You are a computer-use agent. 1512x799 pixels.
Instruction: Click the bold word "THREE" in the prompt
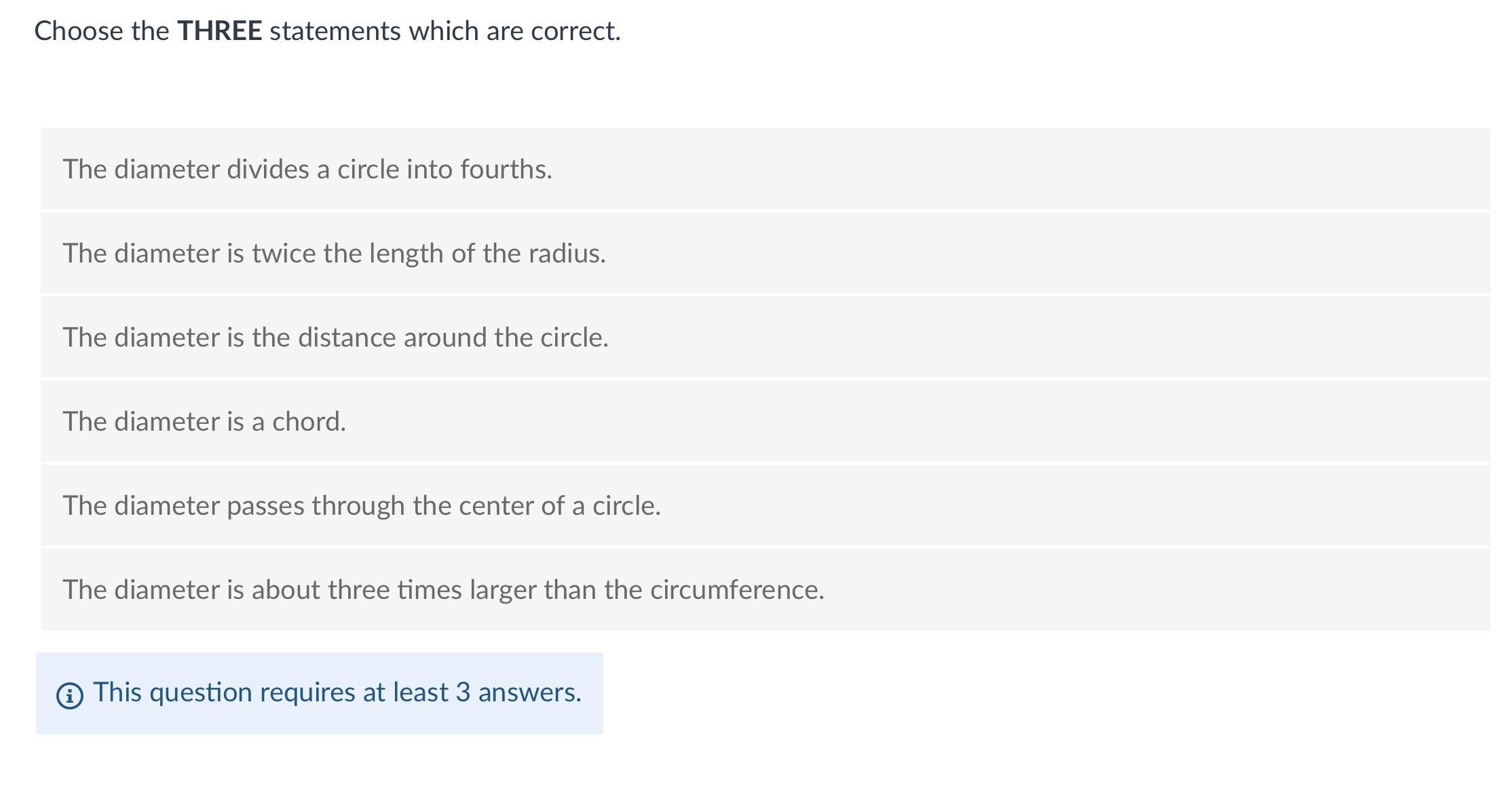(219, 31)
